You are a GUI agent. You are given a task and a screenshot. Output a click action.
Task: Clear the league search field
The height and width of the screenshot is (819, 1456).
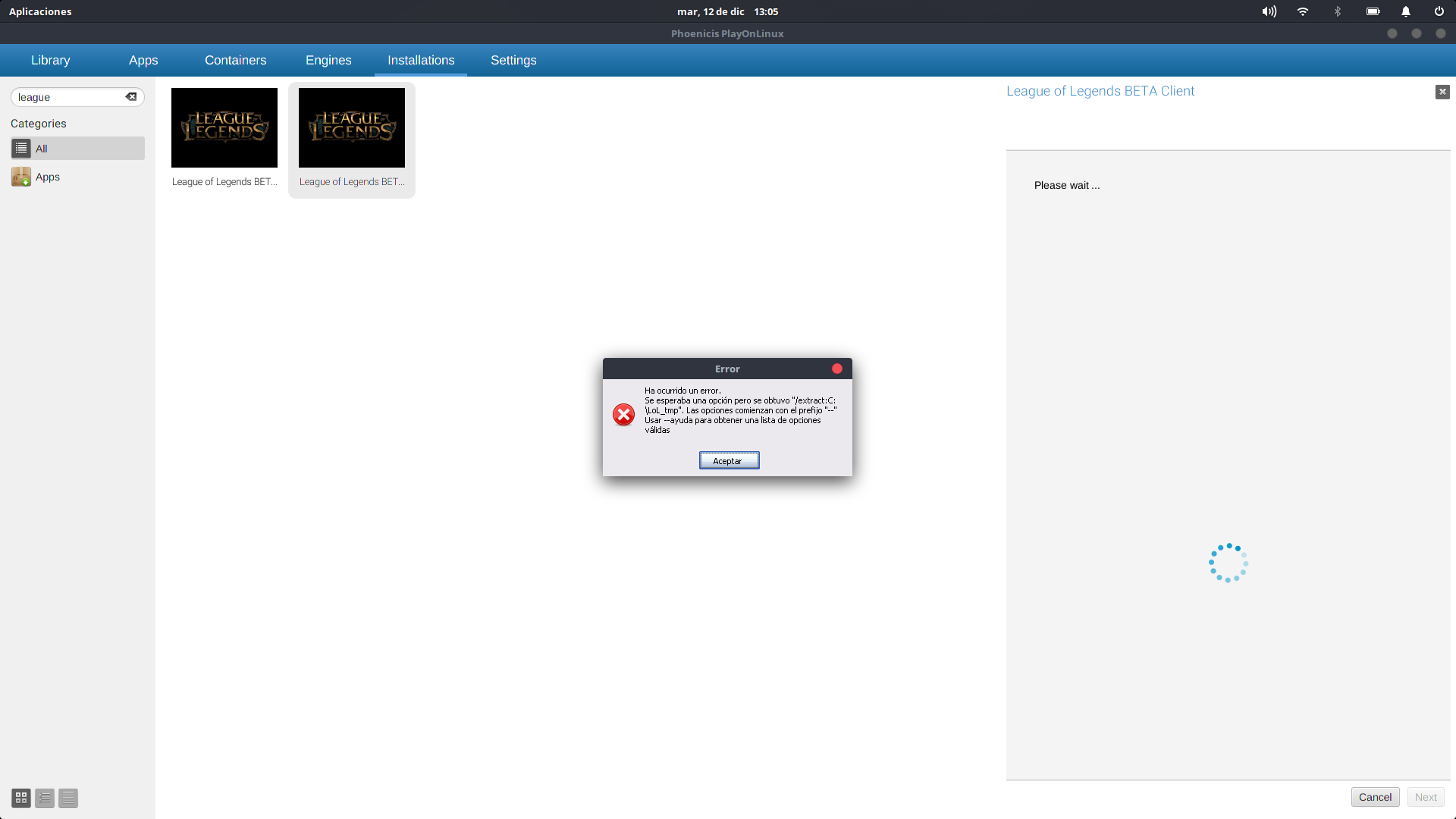pos(131,97)
